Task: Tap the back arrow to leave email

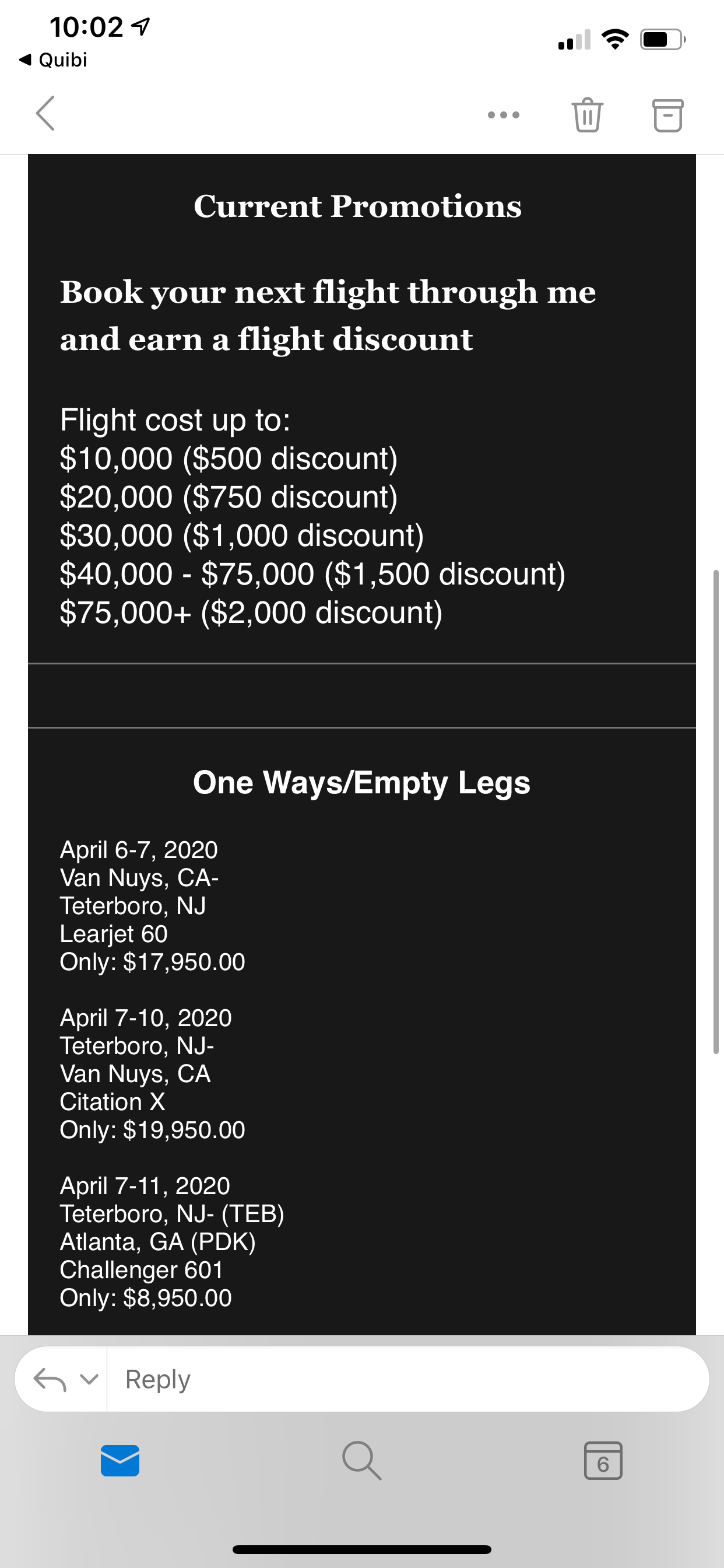Action: 45,113
